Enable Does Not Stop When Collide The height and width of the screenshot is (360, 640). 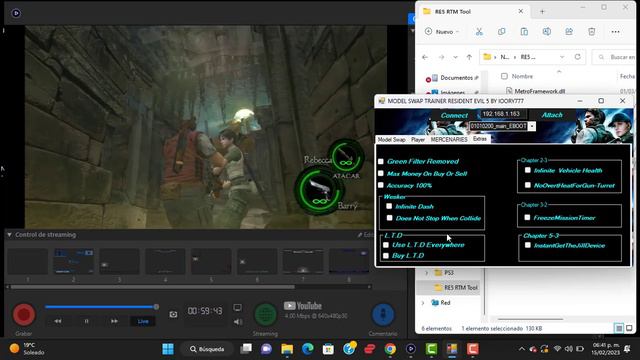[389, 218]
